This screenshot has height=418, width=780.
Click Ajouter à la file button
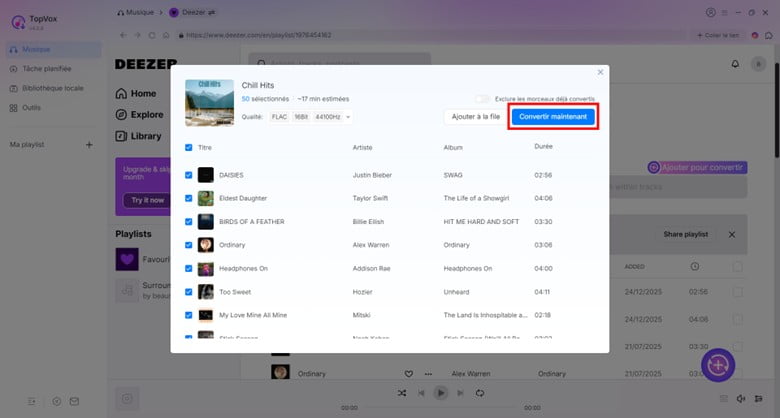[x=476, y=116]
